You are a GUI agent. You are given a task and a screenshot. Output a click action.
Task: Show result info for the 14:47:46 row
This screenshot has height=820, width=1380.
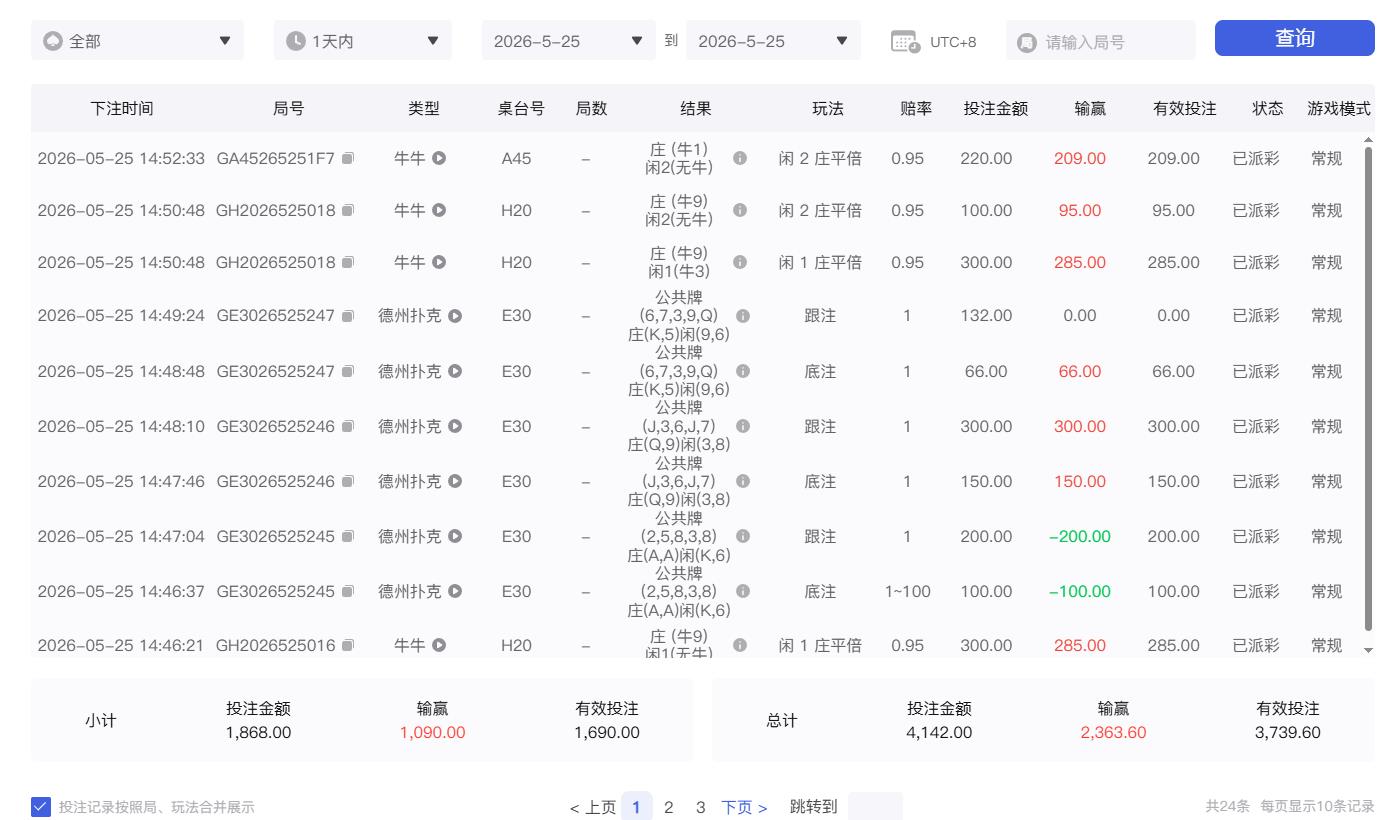click(743, 482)
